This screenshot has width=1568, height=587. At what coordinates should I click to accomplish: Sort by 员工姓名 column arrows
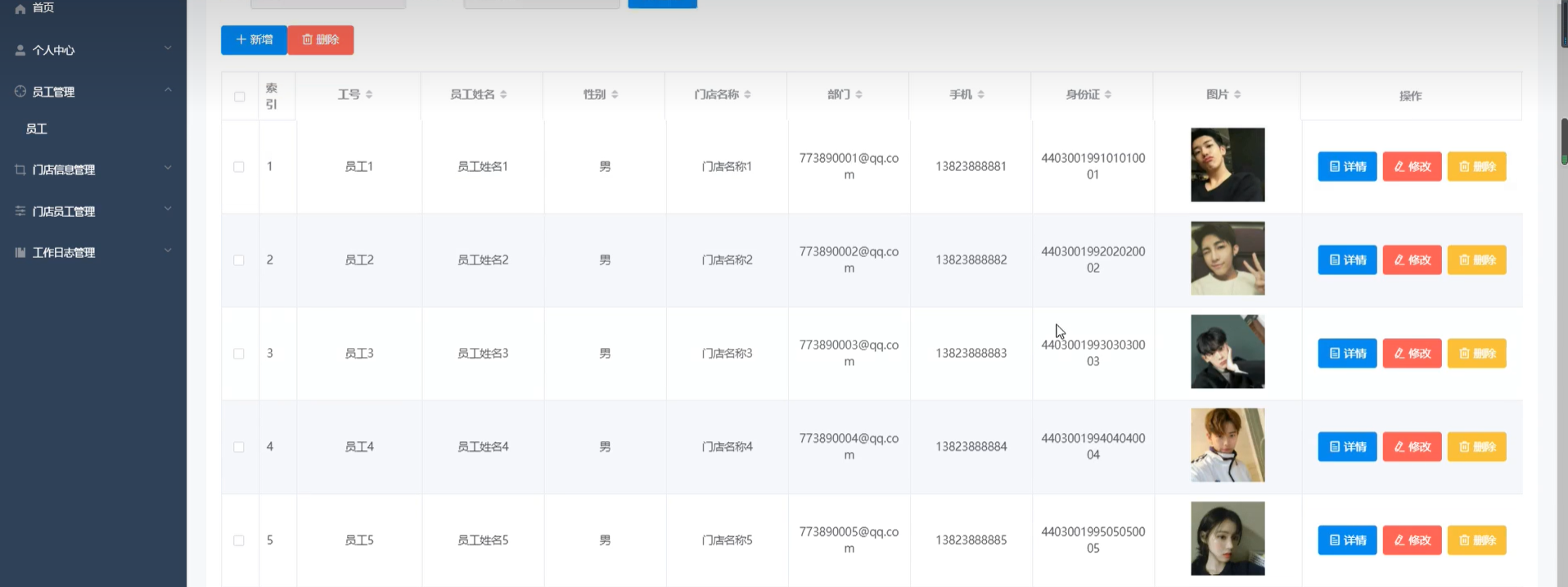click(503, 95)
